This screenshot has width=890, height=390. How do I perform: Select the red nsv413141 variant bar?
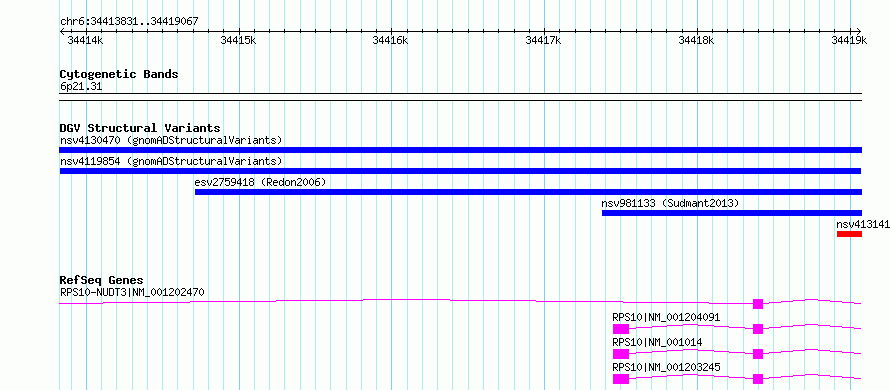click(849, 234)
